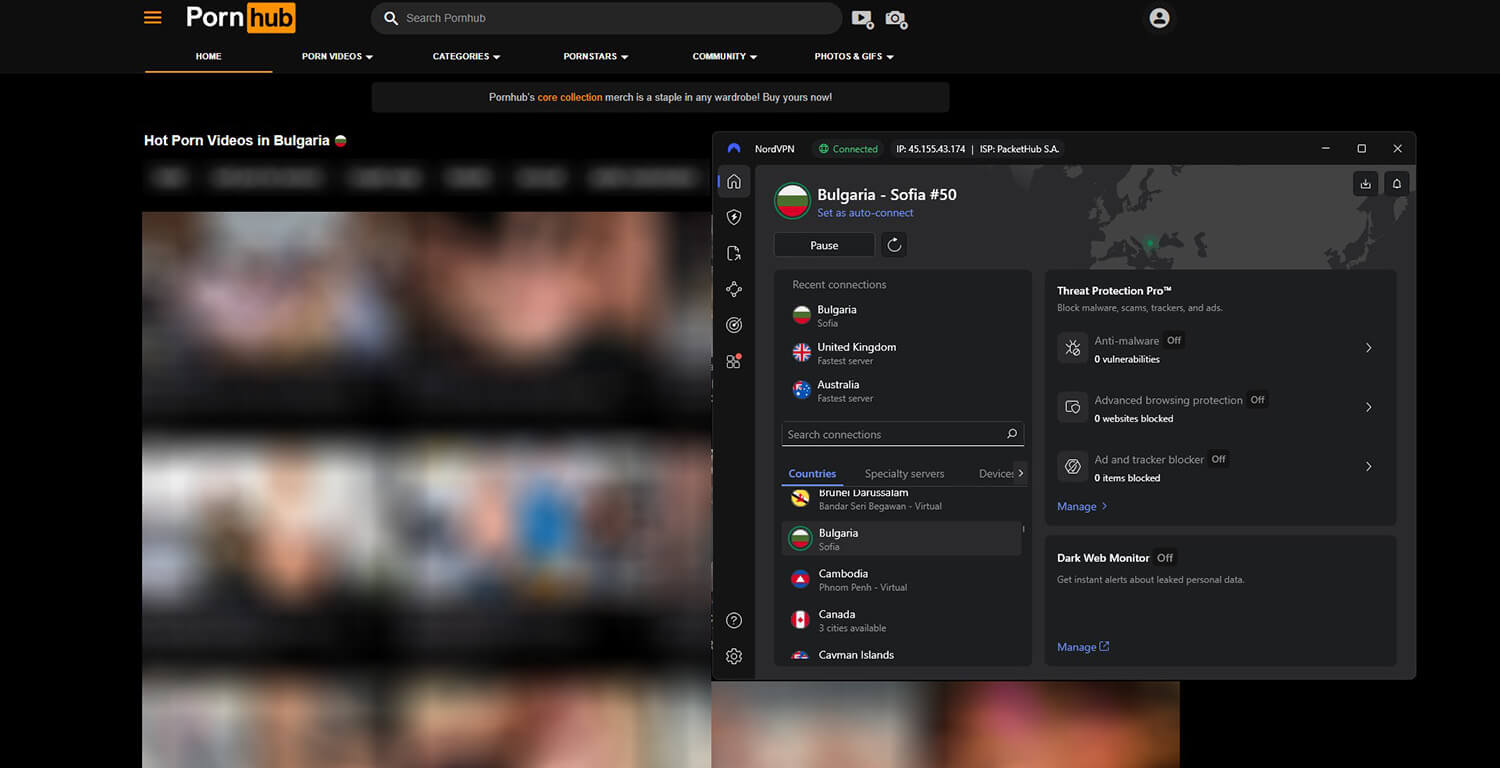This screenshot has width=1500, height=768.
Task: Open the hamburger menu on Pornhub
Action: 152,17
